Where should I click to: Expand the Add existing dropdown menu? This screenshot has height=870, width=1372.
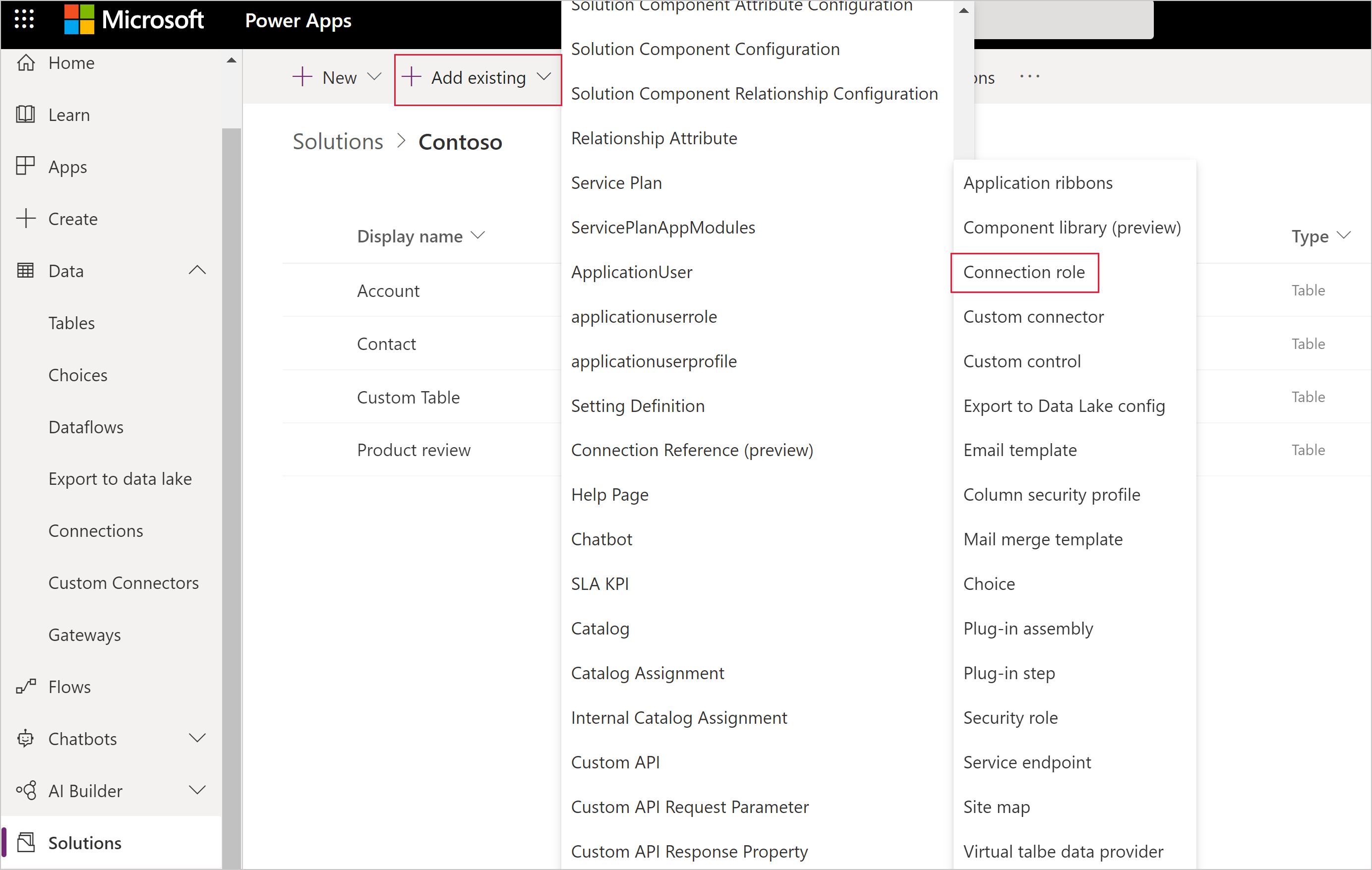pyautogui.click(x=478, y=77)
